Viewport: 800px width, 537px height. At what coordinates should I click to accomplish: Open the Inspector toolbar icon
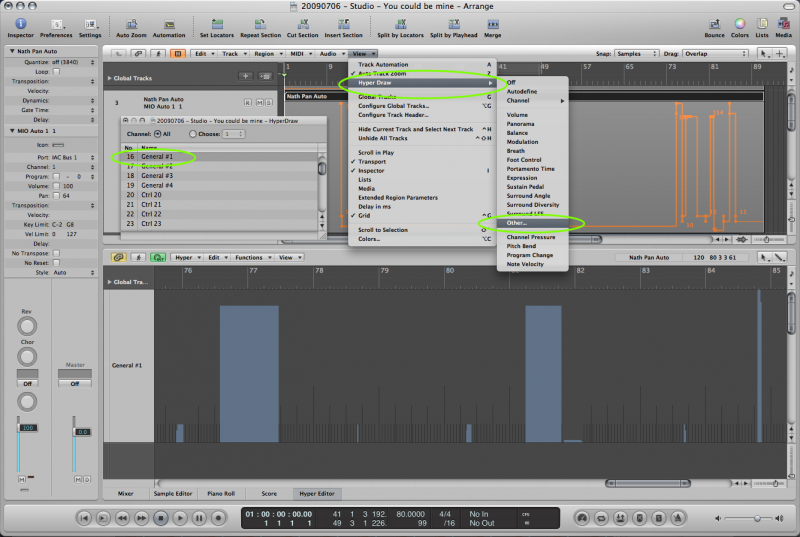[20, 24]
